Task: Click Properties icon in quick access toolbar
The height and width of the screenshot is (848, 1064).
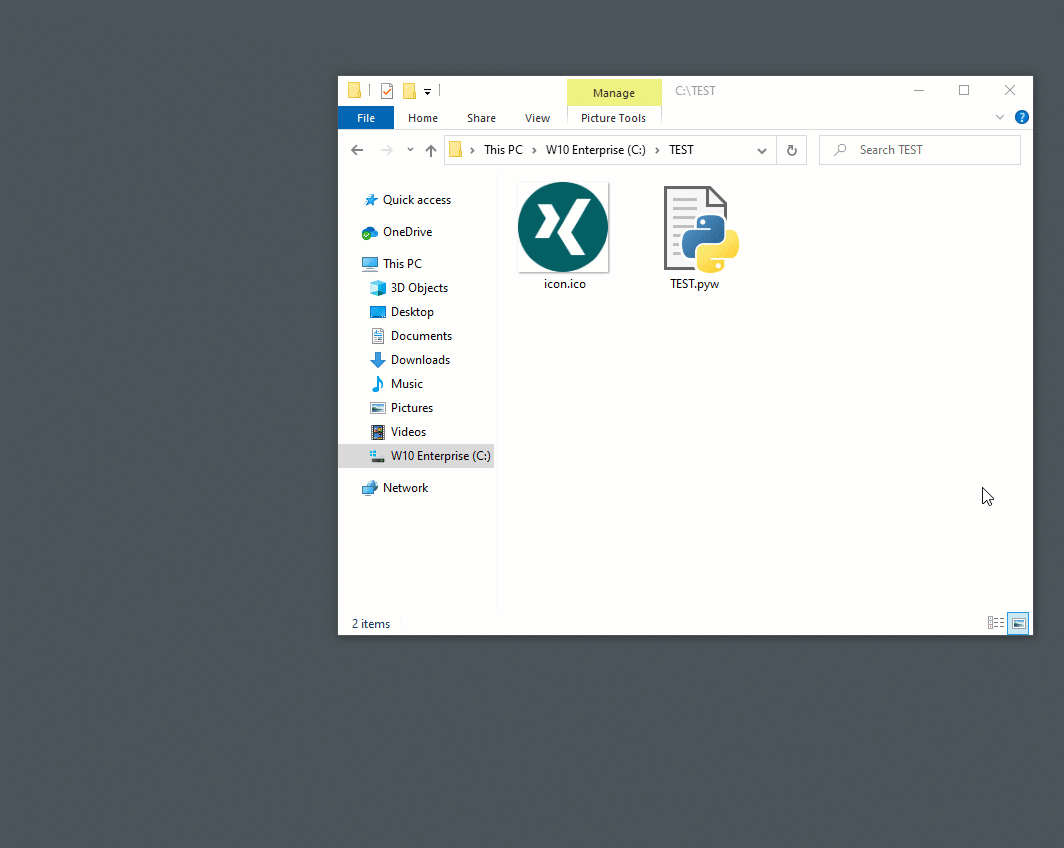Action: [387, 91]
